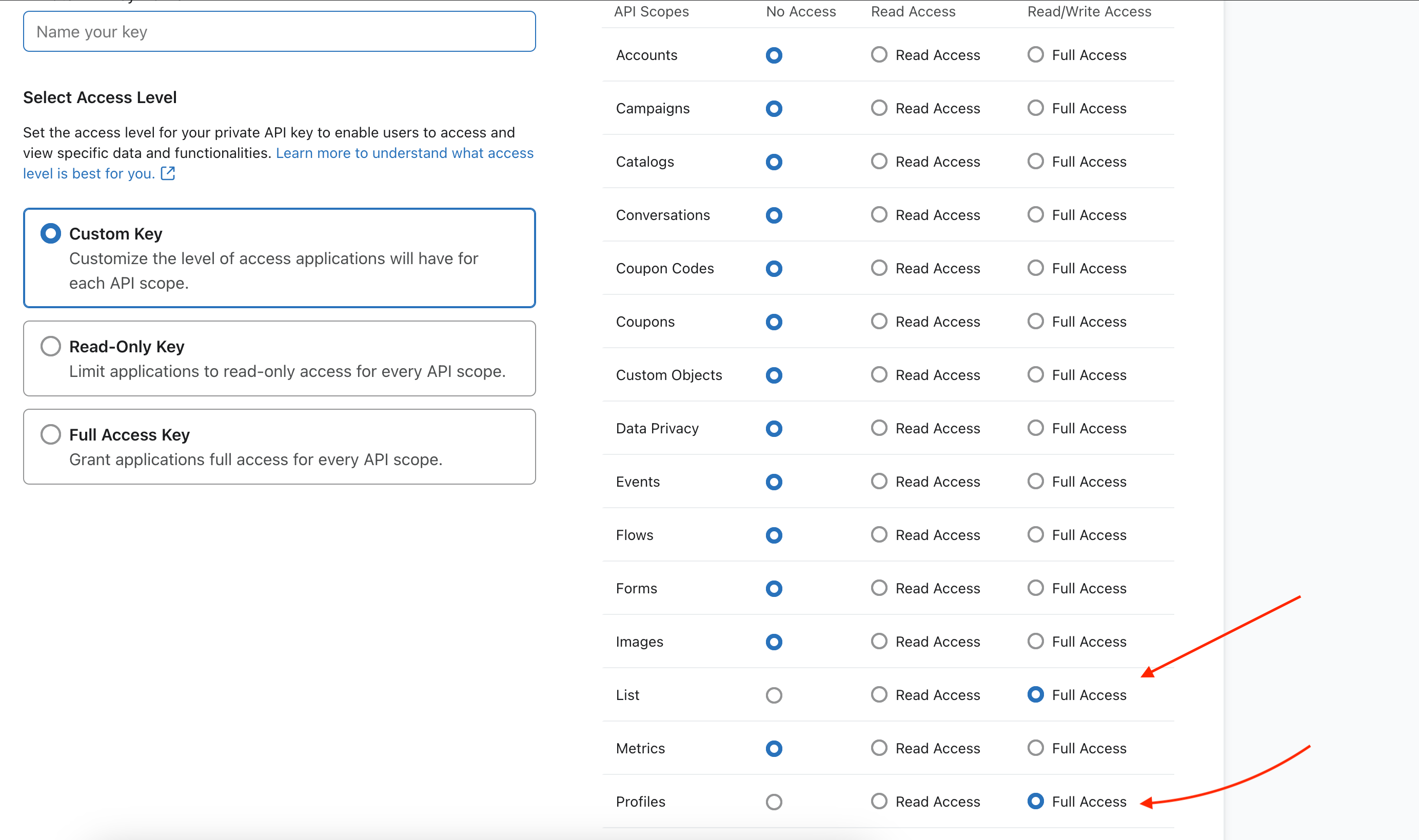This screenshot has width=1419, height=840.
Task: Select the Read-Only Key option
Action: coord(50,346)
